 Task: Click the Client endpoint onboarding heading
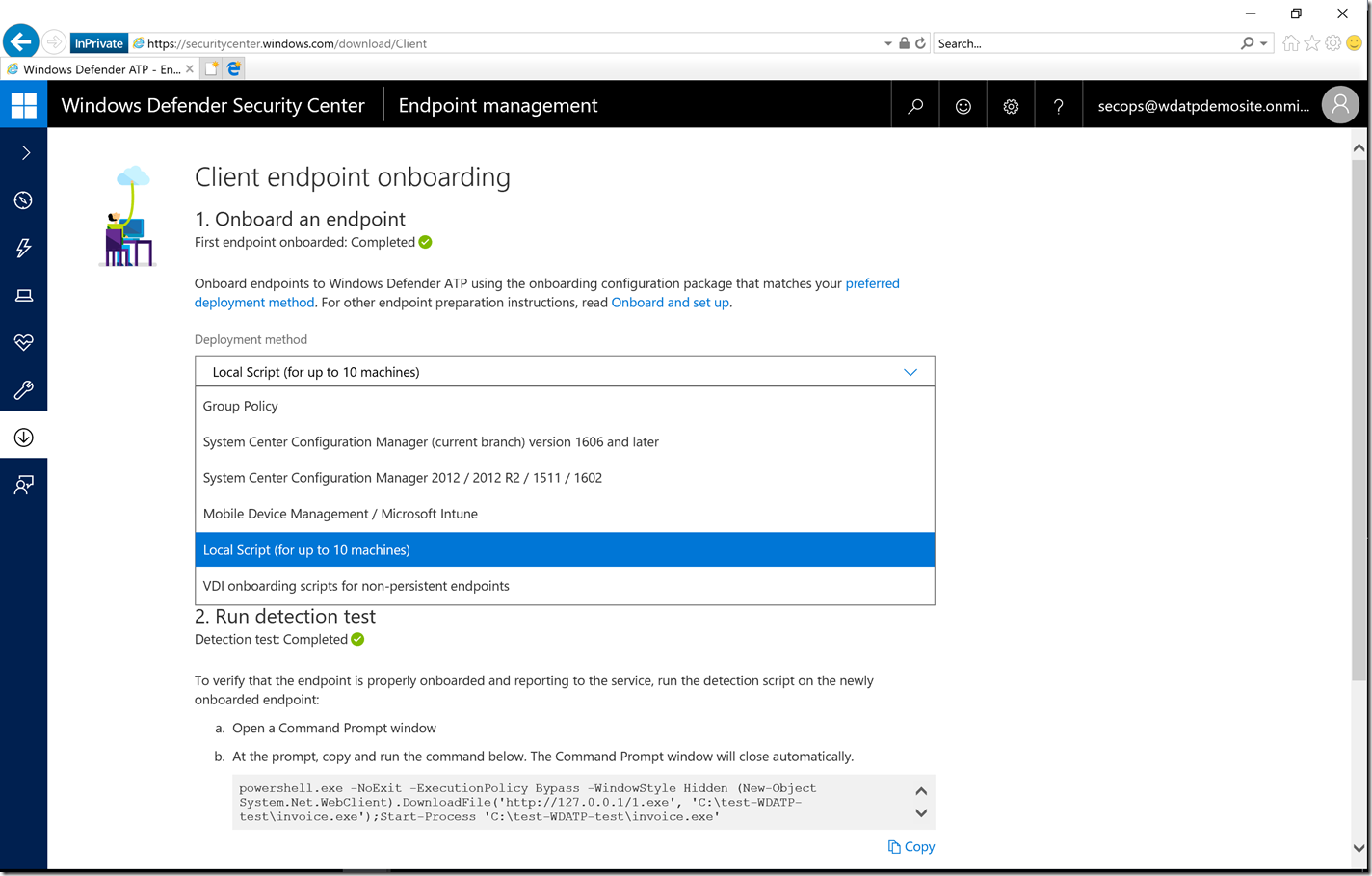[x=353, y=177]
